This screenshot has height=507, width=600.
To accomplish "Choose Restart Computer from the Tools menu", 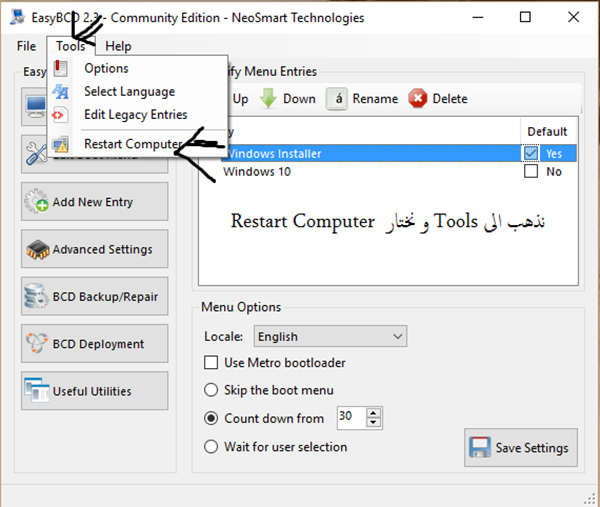I will (x=132, y=144).
